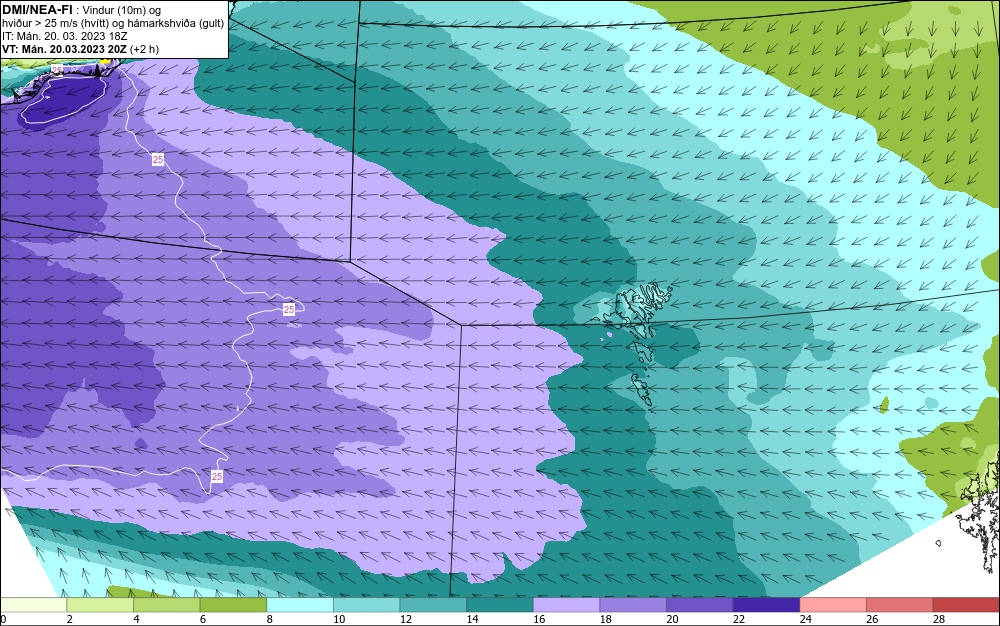Click the legend tick label 28
The height and width of the screenshot is (626, 1000).
[939, 619]
